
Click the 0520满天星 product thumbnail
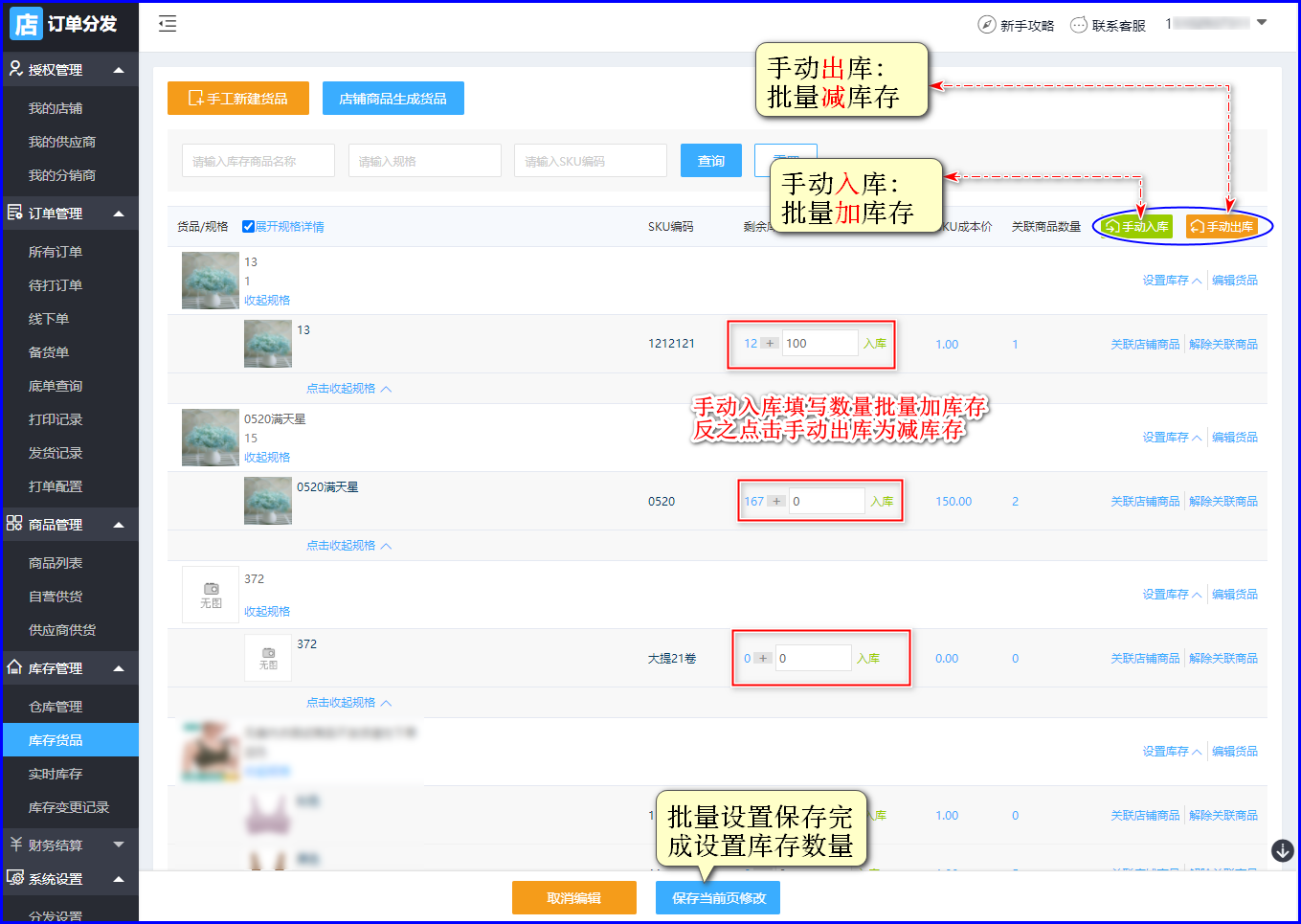(x=211, y=438)
